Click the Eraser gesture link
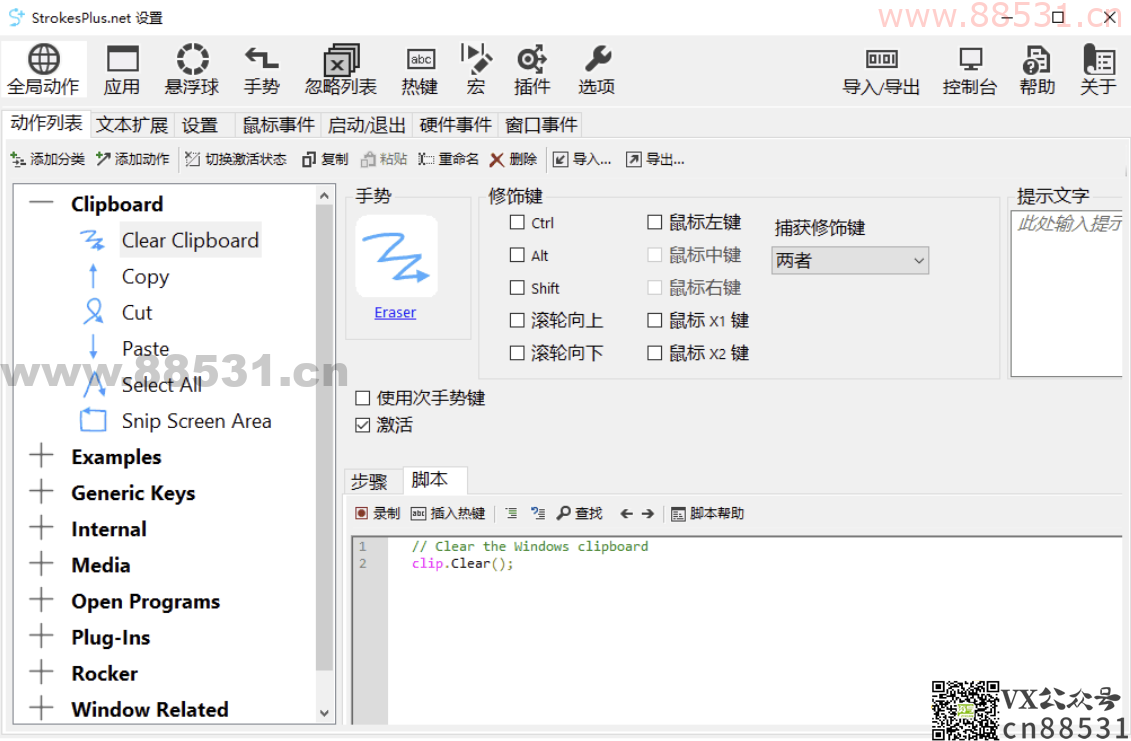This screenshot has height=741, width=1131. tap(395, 312)
